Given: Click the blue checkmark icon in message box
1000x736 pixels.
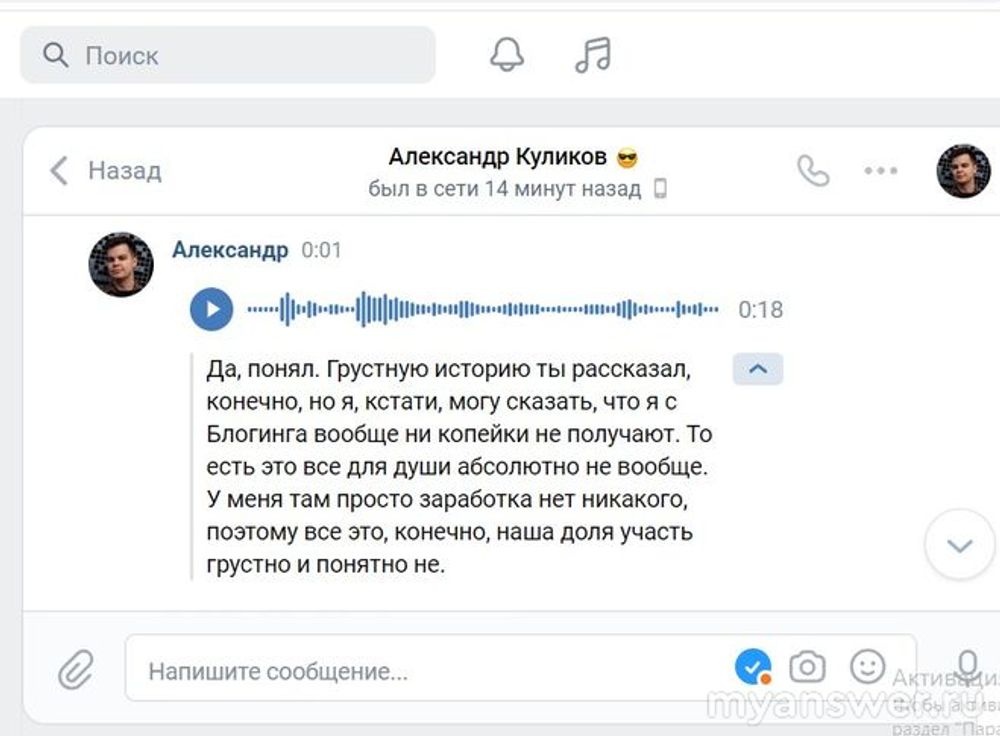Looking at the screenshot, I should pyautogui.click(x=752, y=666).
